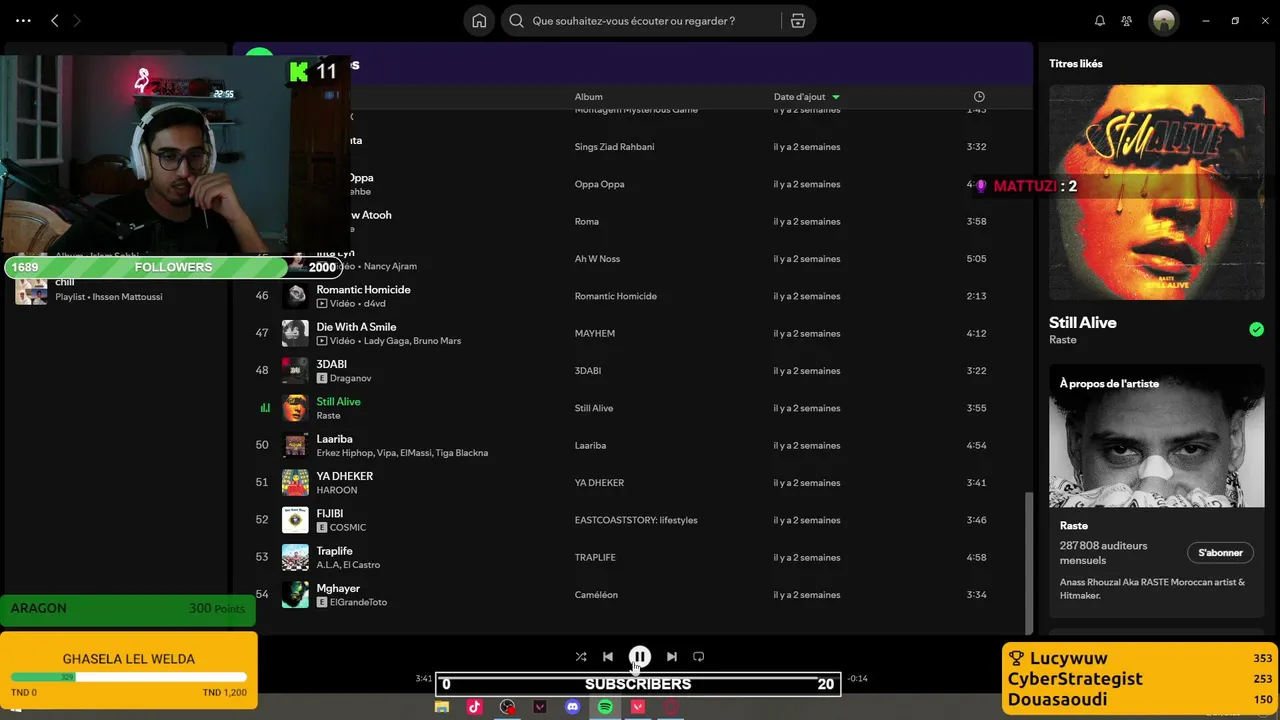The width and height of the screenshot is (1280, 720).
Task: Click the 3DABI cover thumbnail
Action: [295, 371]
